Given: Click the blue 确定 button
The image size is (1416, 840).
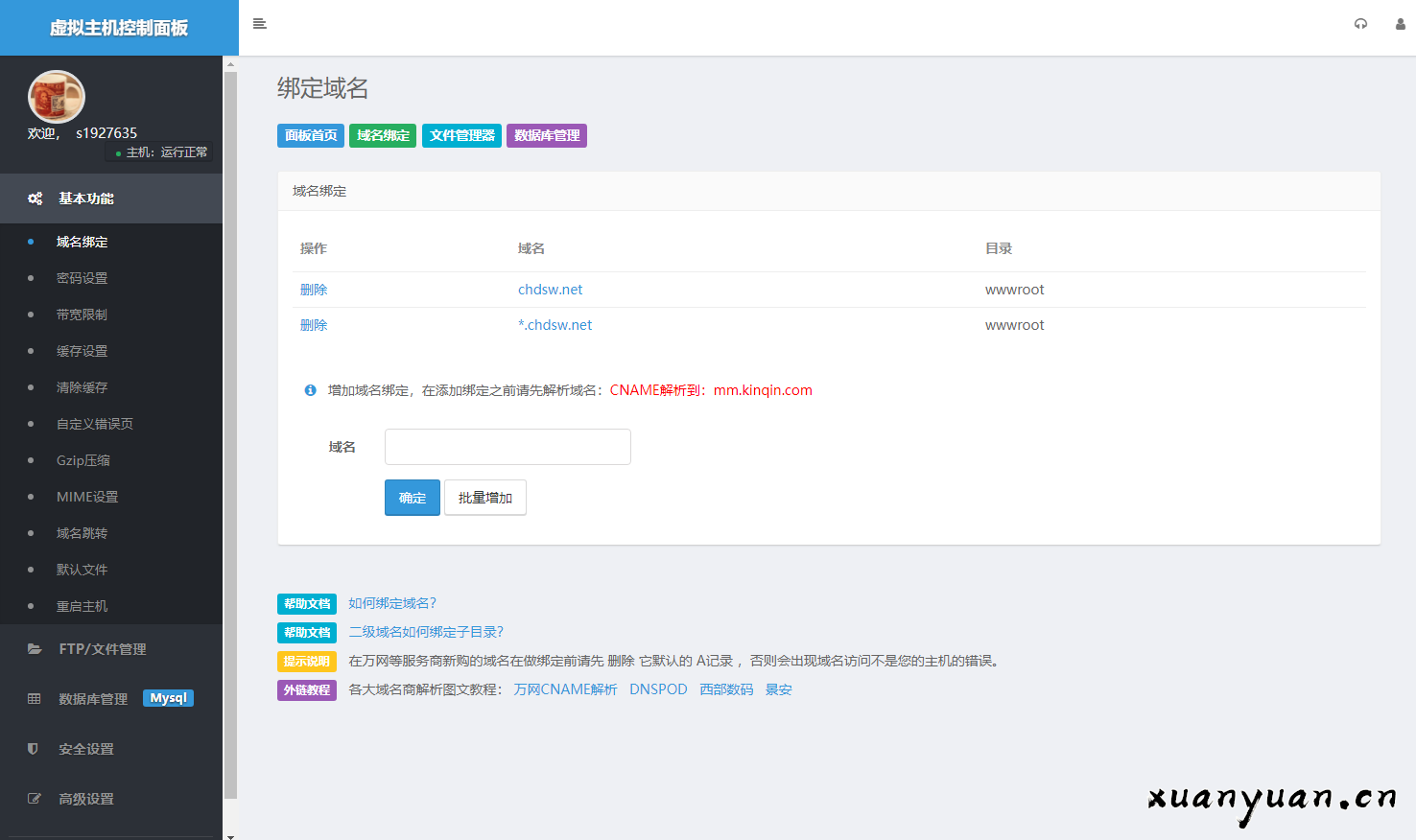Looking at the screenshot, I should click(413, 498).
